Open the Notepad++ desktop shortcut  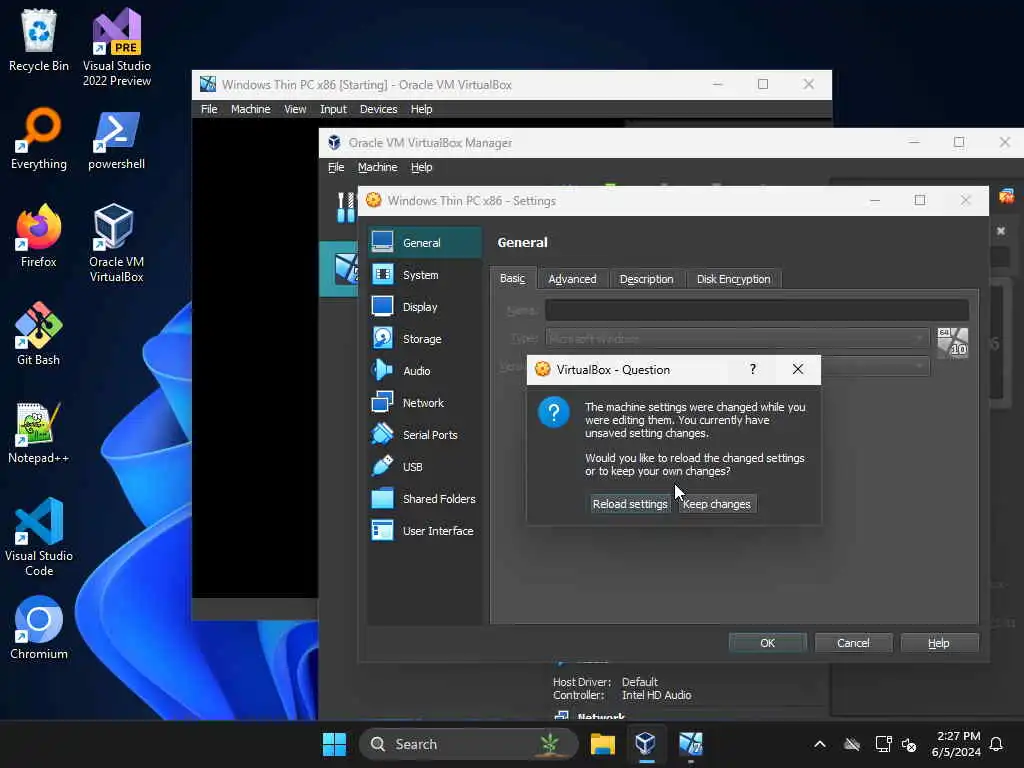coord(39,432)
